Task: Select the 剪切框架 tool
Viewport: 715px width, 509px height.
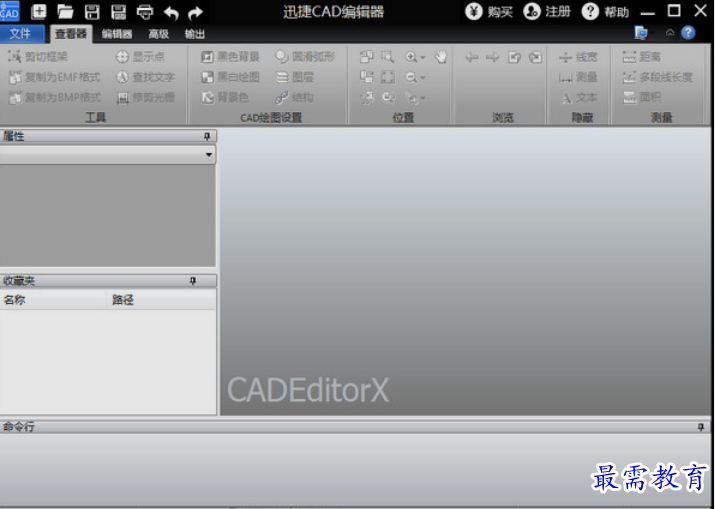Action: click(x=37, y=57)
